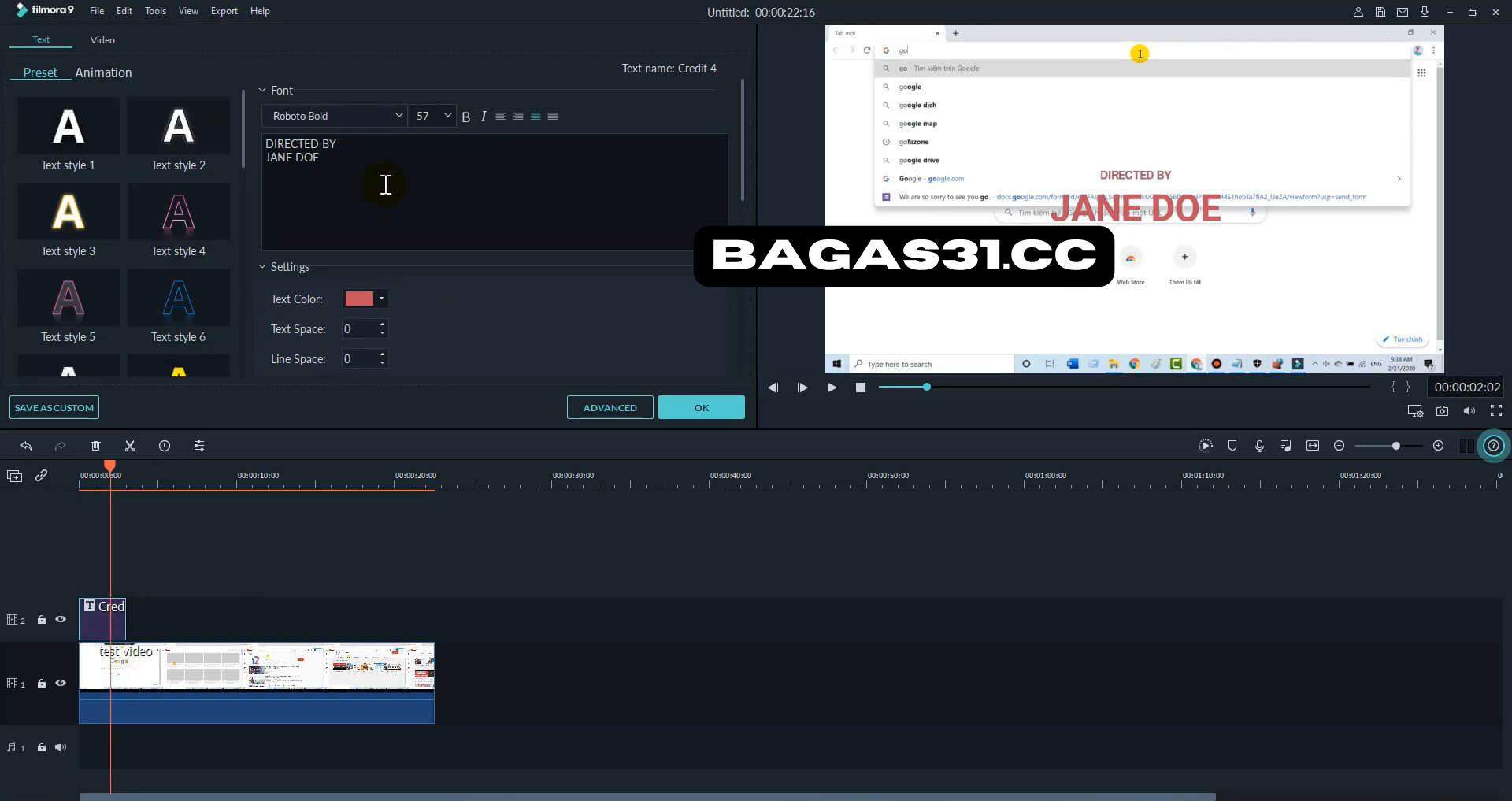Take snapshot with camera icon
This screenshot has width=1512, height=801.
1442,410
